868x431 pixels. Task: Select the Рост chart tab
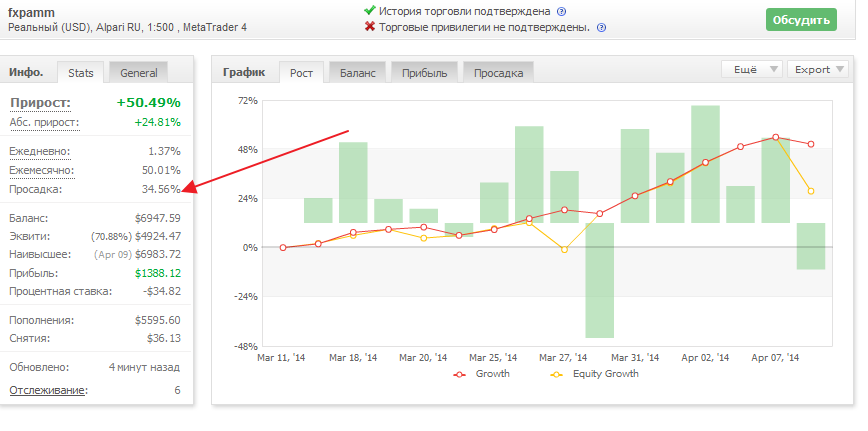point(301,72)
